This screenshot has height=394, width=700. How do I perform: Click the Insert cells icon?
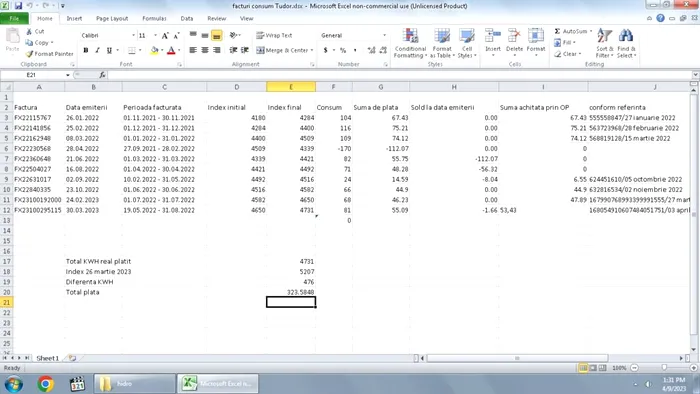tap(493, 35)
